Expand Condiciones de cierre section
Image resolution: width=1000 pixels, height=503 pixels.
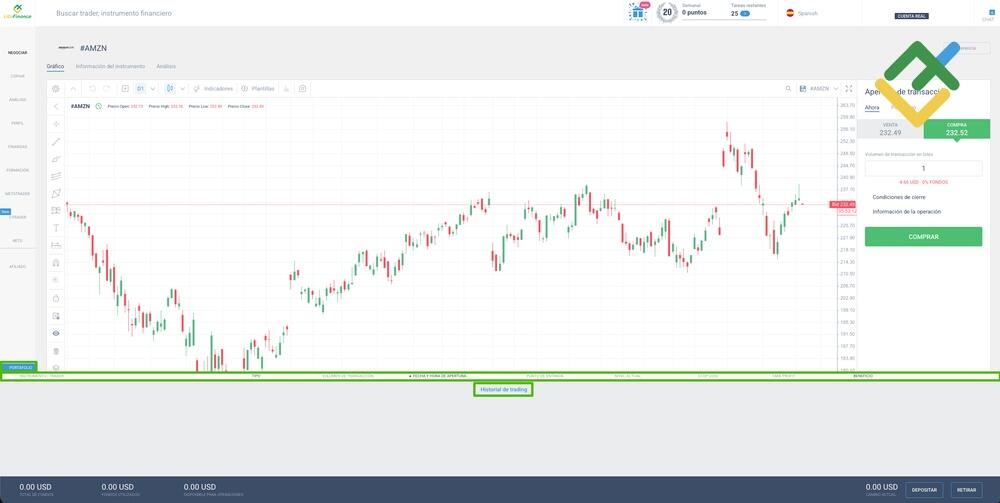click(x=897, y=198)
